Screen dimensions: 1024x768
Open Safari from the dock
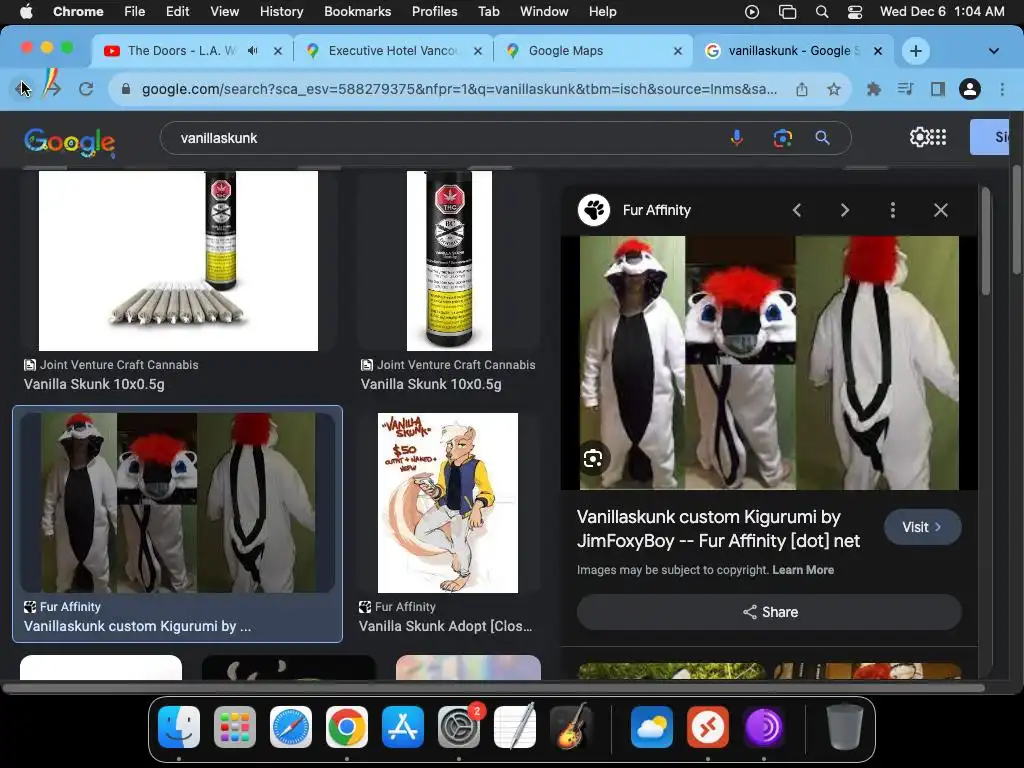point(291,726)
